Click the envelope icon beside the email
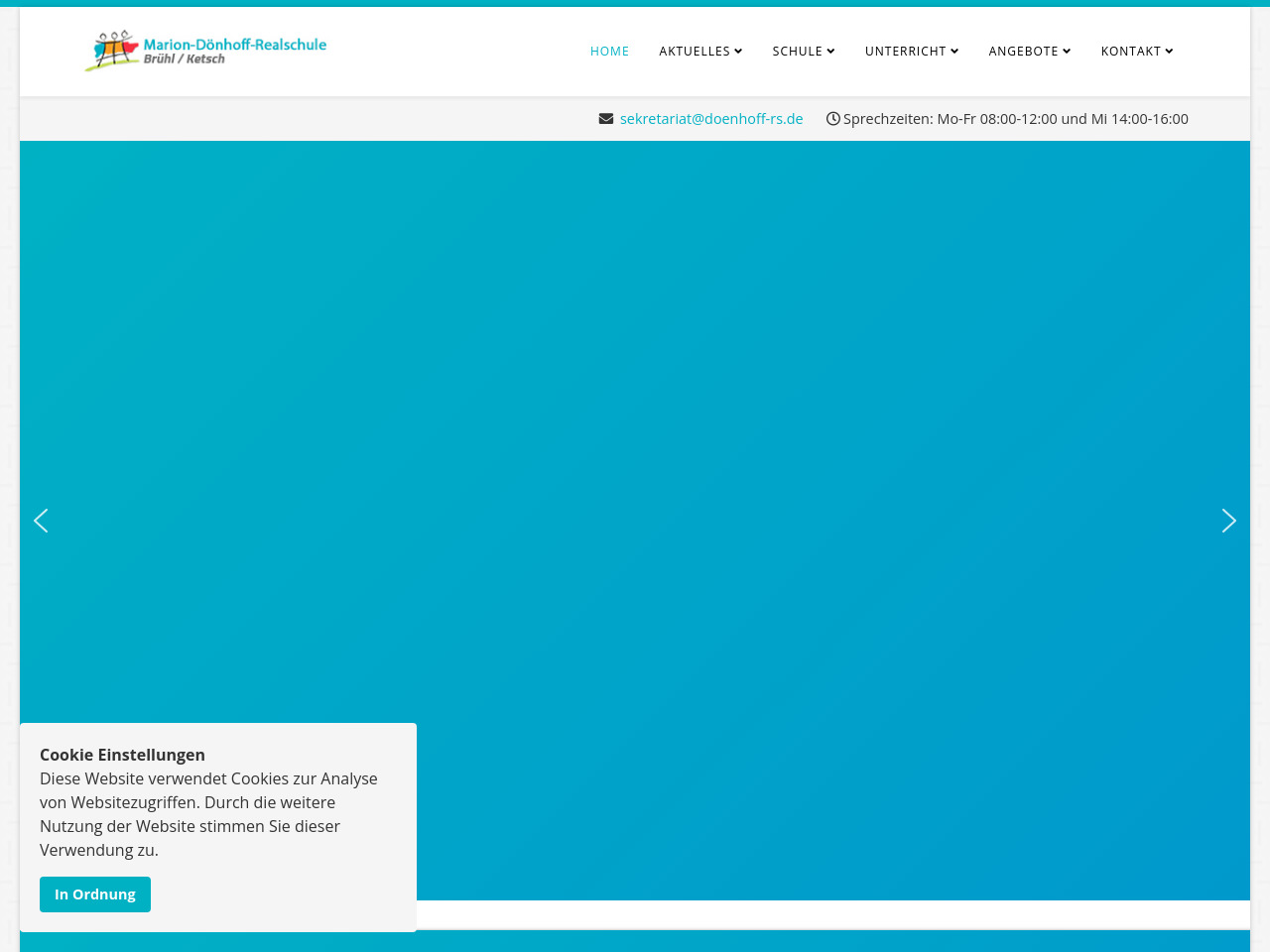Image resolution: width=1270 pixels, height=952 pixels. pyautogui.click(x=606, y=119)
